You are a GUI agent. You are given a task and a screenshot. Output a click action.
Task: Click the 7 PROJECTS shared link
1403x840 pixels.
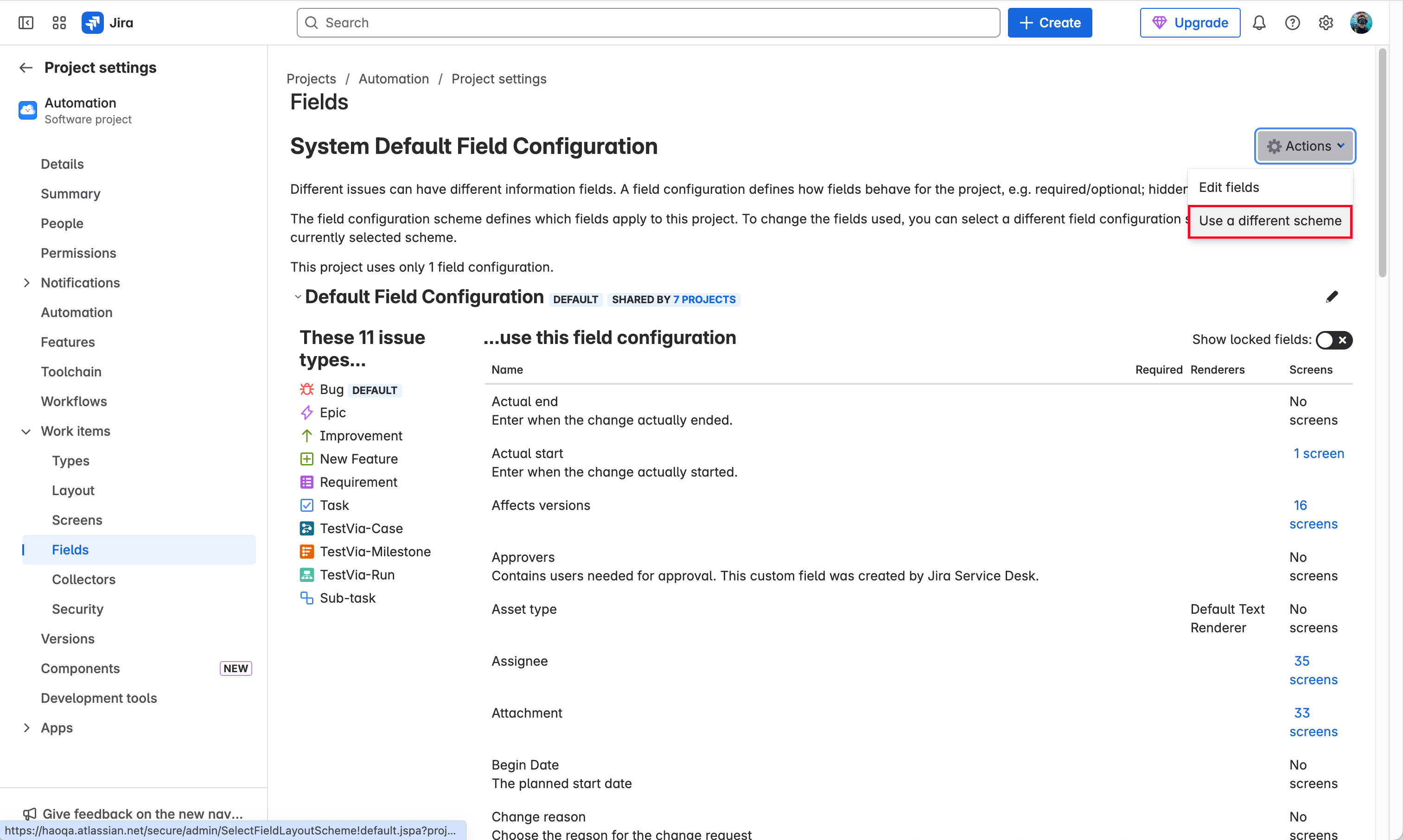tap(704, 299)
